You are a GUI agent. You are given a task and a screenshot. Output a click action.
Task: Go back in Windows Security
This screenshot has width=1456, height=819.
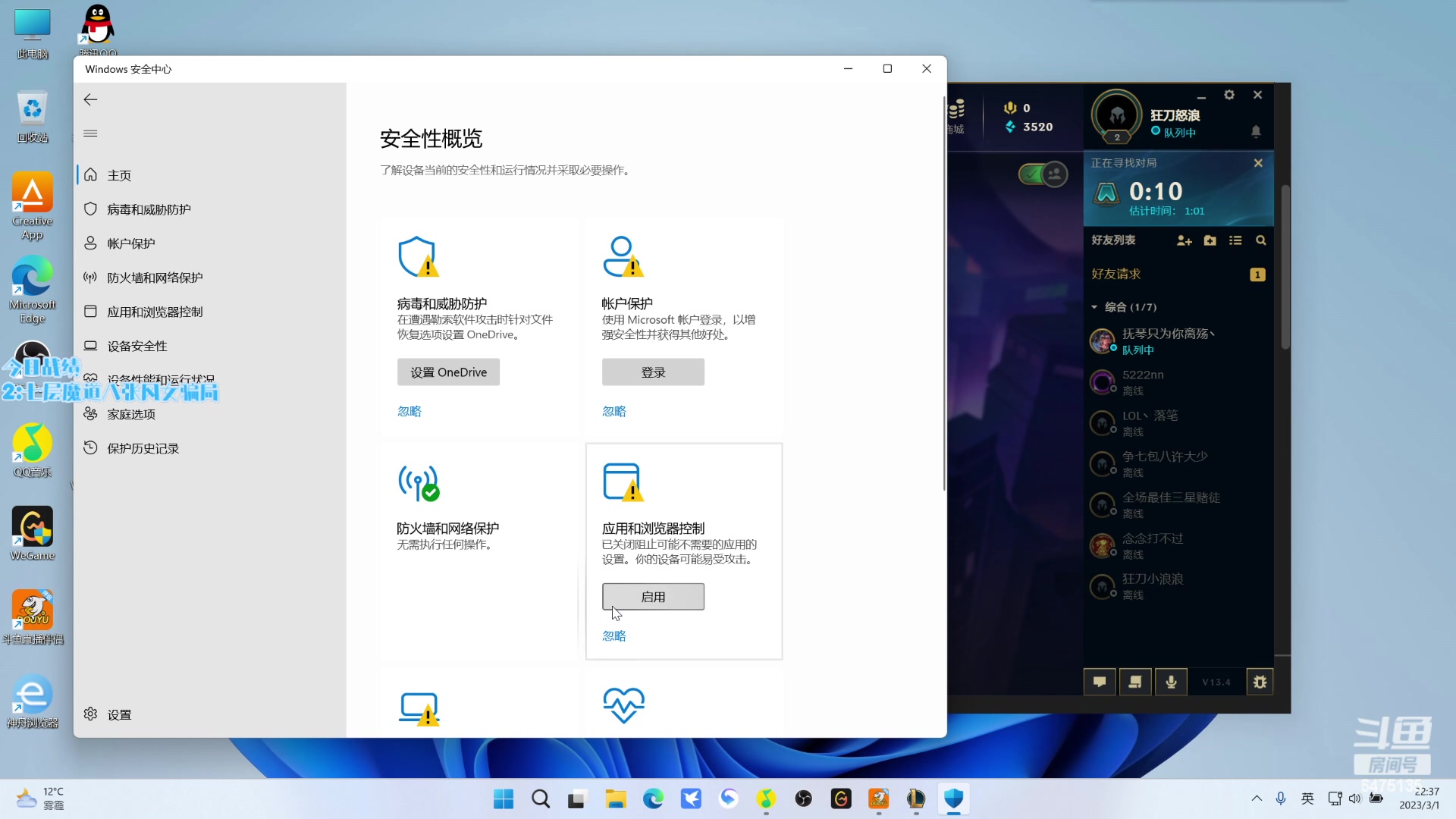tap(90, 99)
